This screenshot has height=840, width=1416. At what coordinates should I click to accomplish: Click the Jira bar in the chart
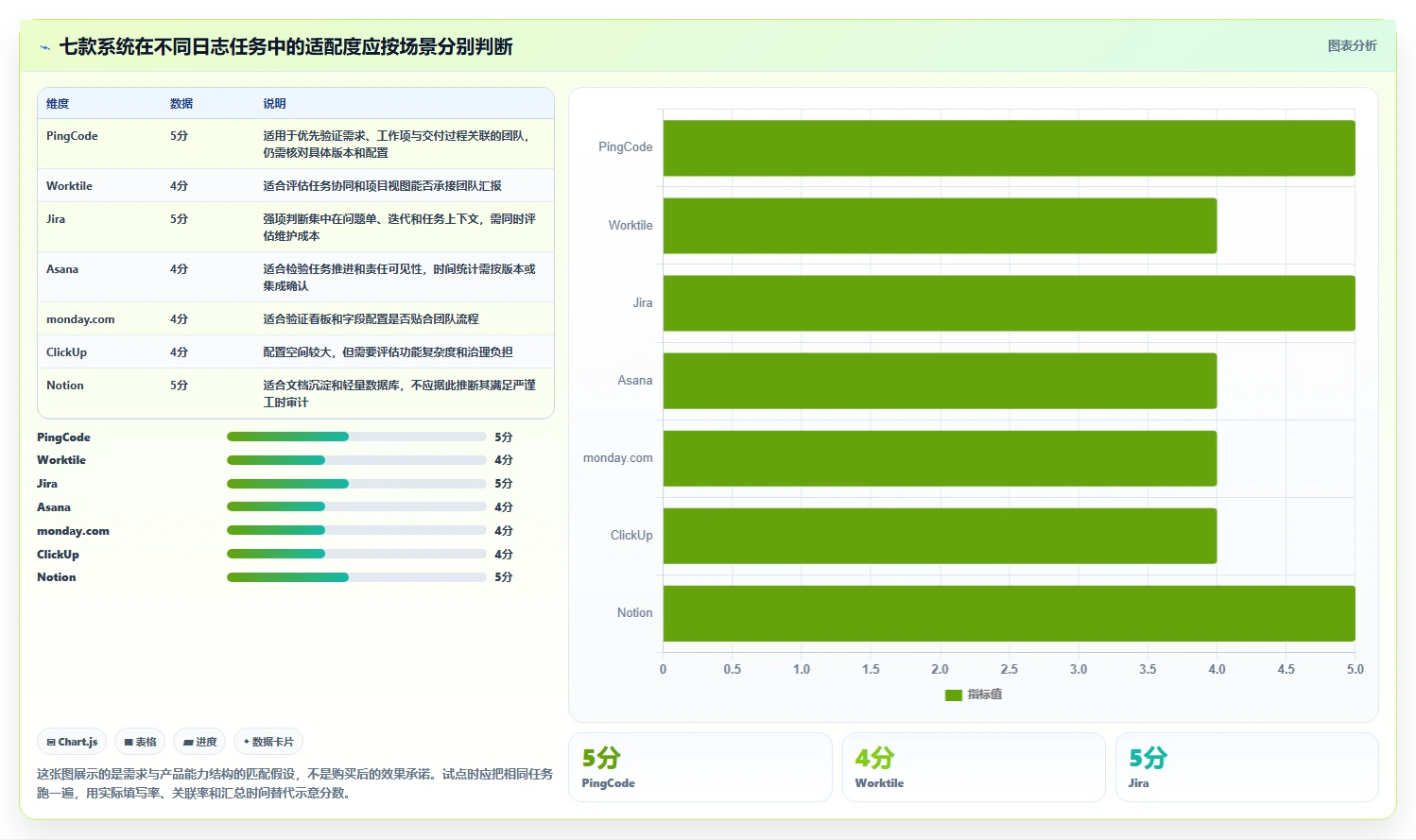[x=1009, y=302]
